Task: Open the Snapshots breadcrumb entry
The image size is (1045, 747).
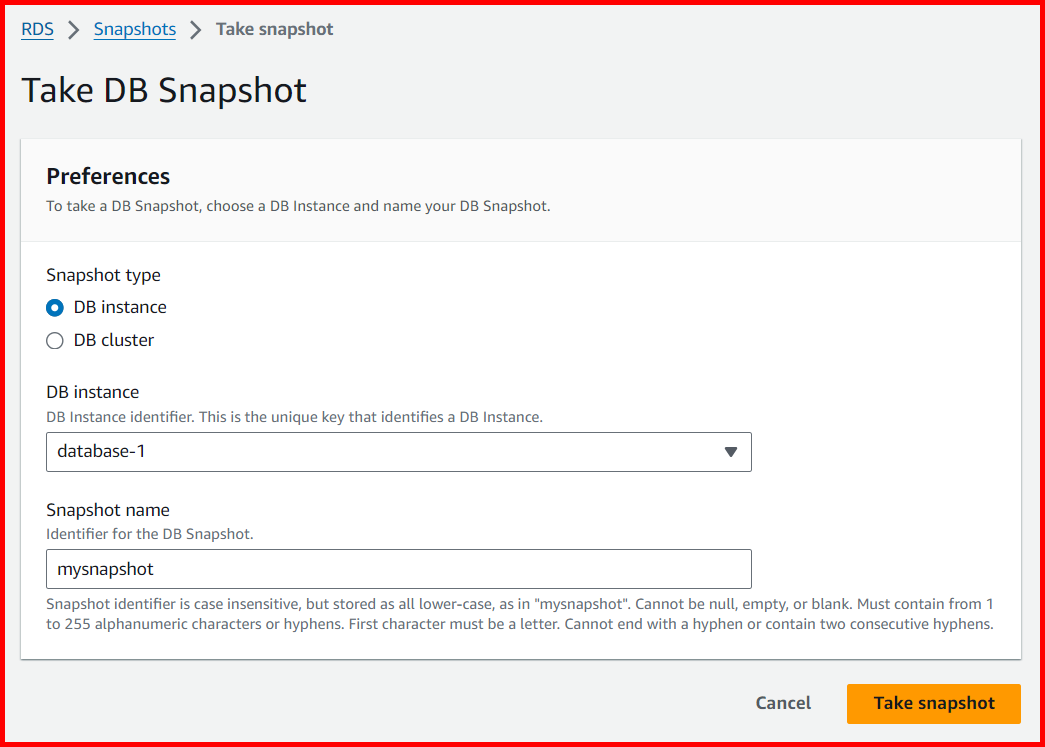Action: point(134,29)
